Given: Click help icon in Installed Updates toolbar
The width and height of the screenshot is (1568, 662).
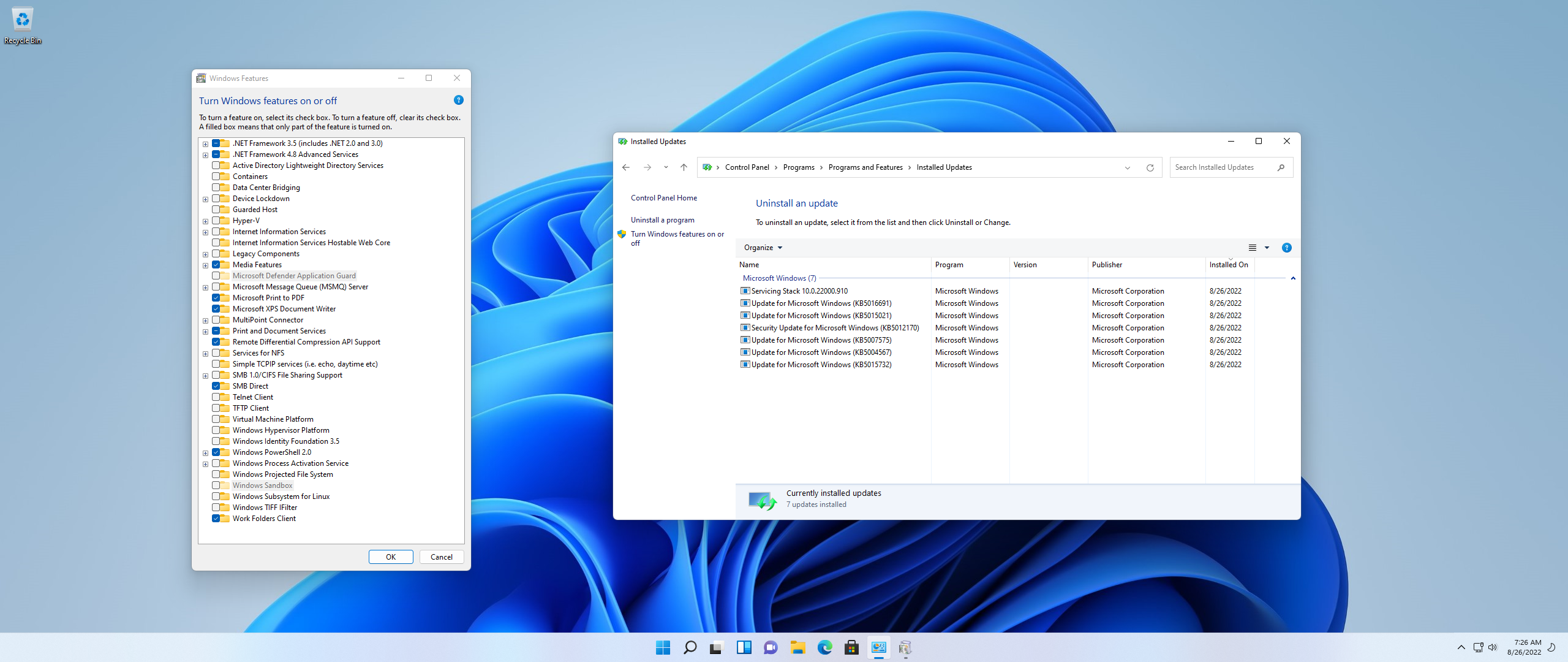Looking at the screenshot, I should coord(1286,248).
